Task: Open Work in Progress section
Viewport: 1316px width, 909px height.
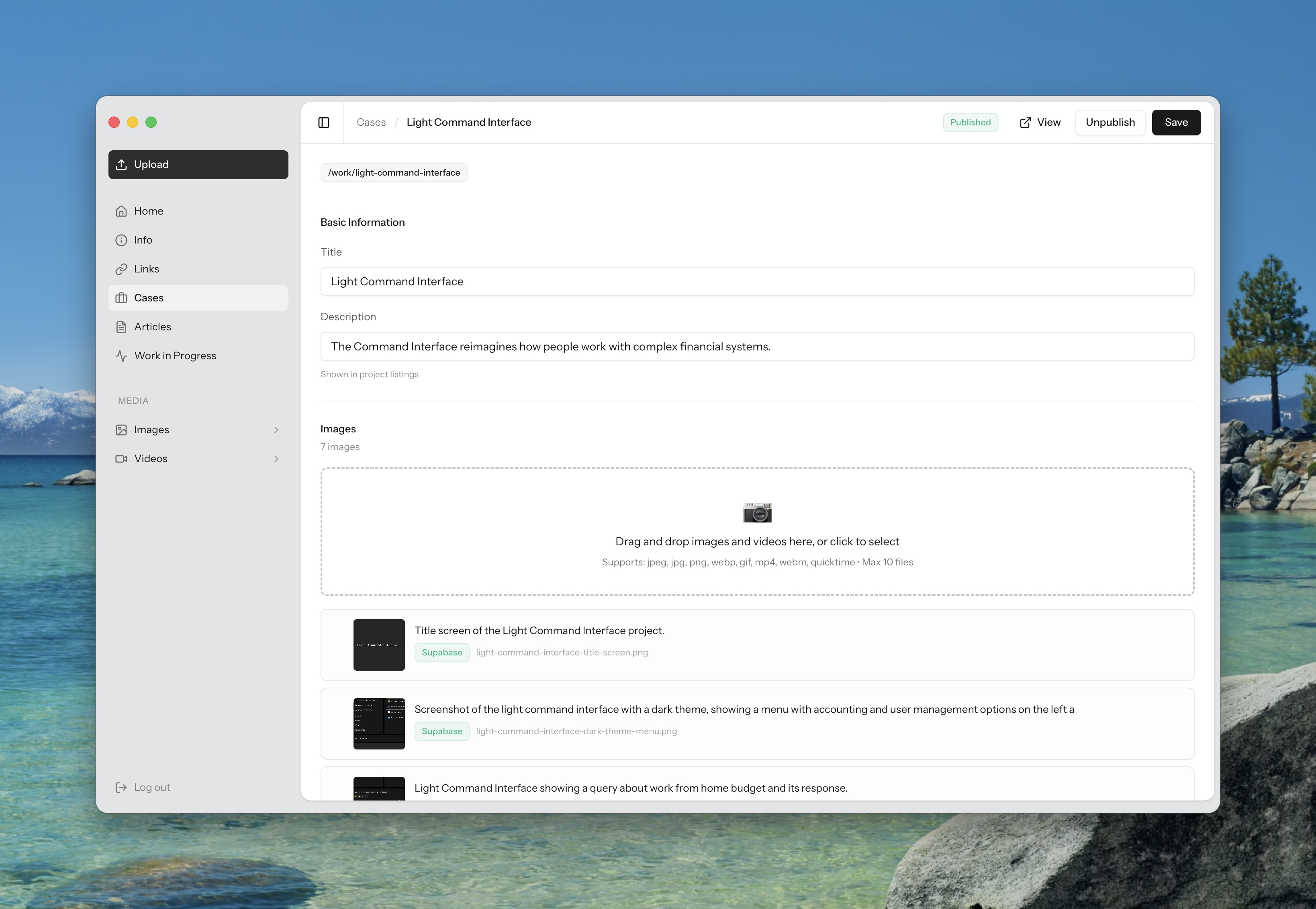Action: point(175,356)
